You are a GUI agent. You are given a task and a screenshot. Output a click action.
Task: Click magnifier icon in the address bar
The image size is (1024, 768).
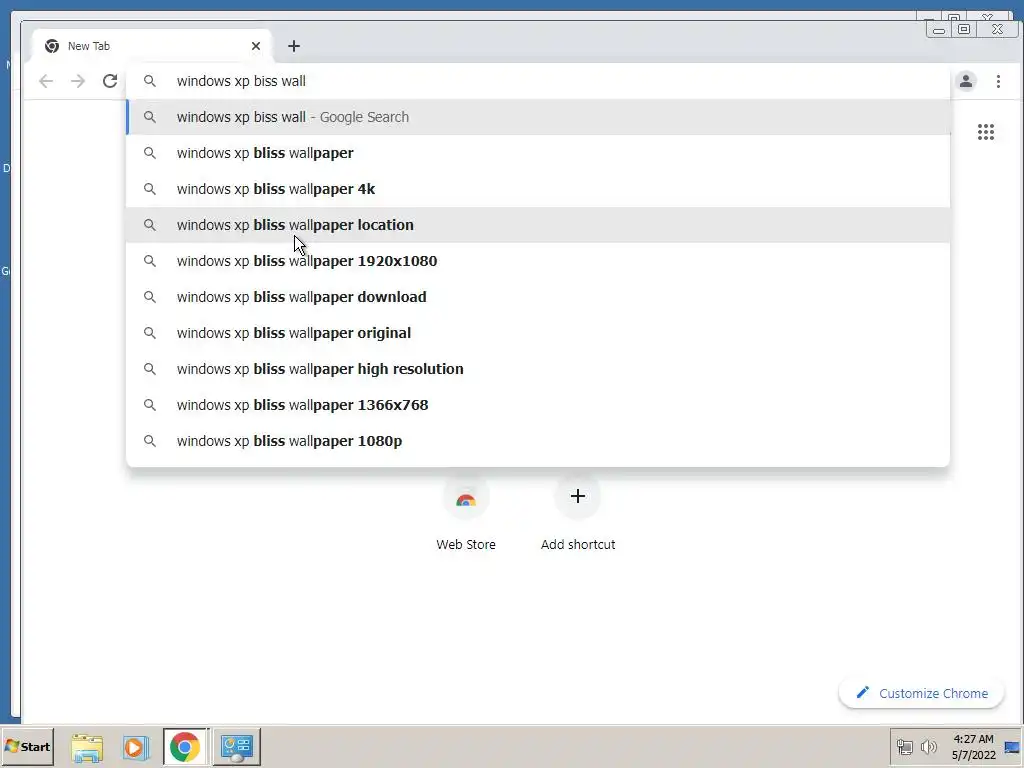(150, 81)
